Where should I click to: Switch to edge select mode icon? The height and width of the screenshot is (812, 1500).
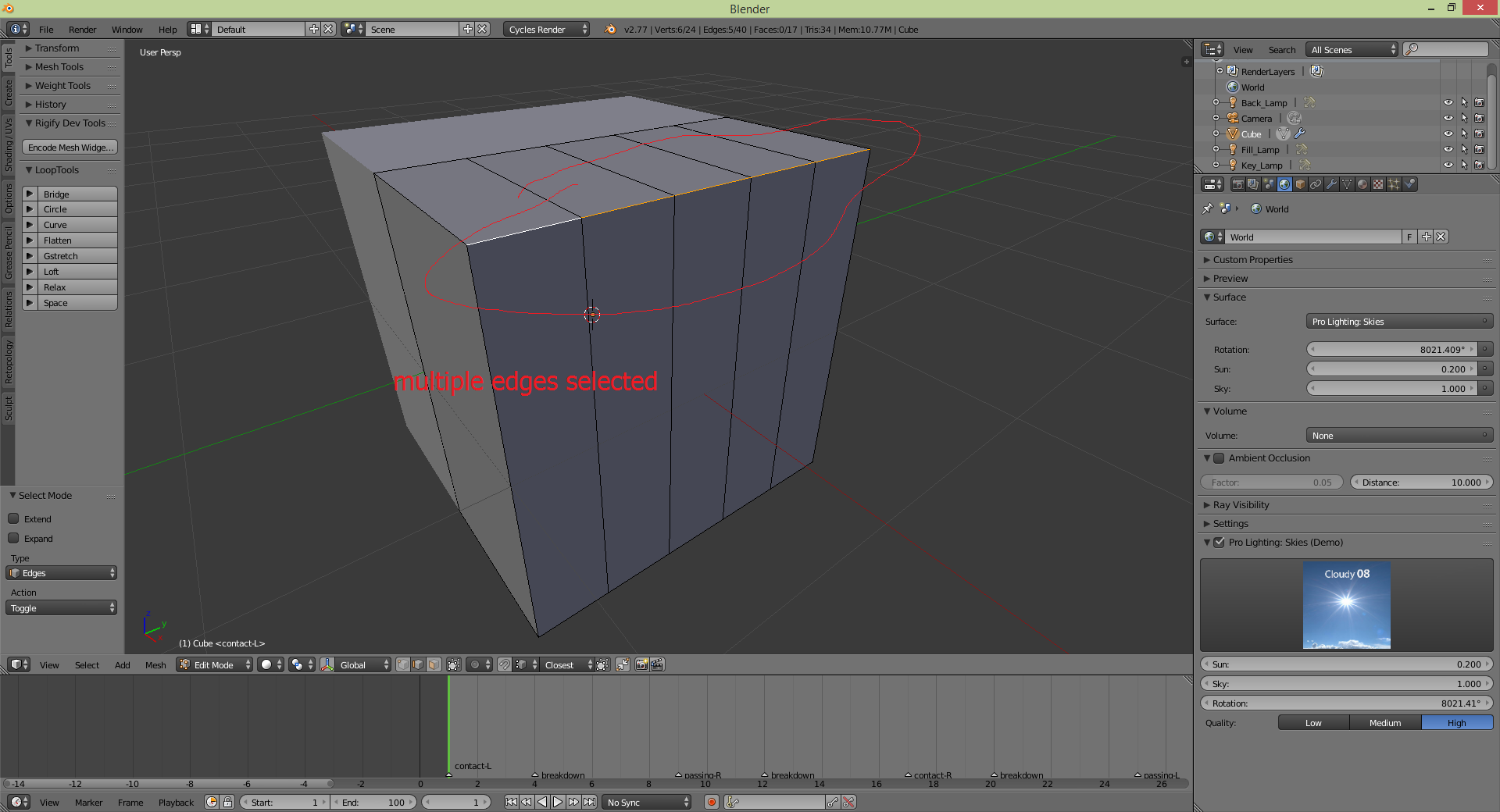coord(418,664)
